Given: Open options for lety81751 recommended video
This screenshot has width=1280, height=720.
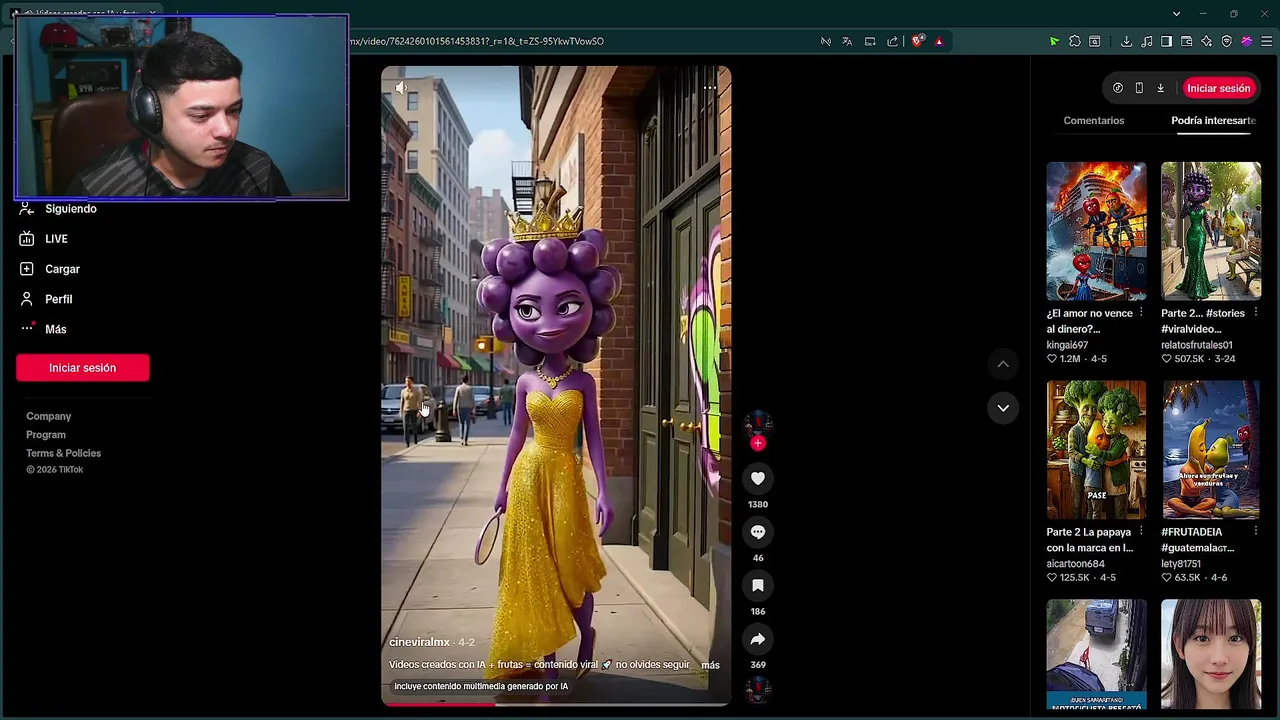Looking at the screenshot, I should coord(1256,532).
